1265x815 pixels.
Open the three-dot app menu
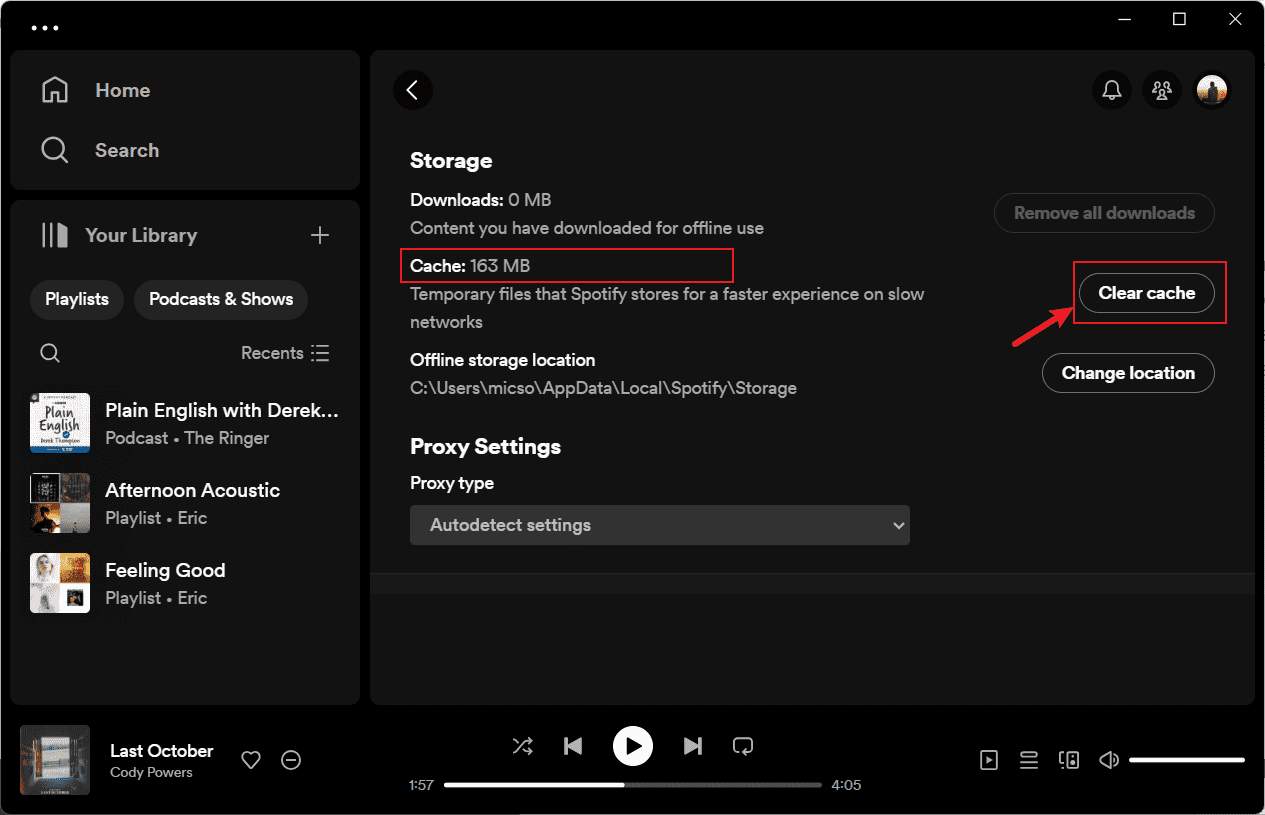click(45, 27)
